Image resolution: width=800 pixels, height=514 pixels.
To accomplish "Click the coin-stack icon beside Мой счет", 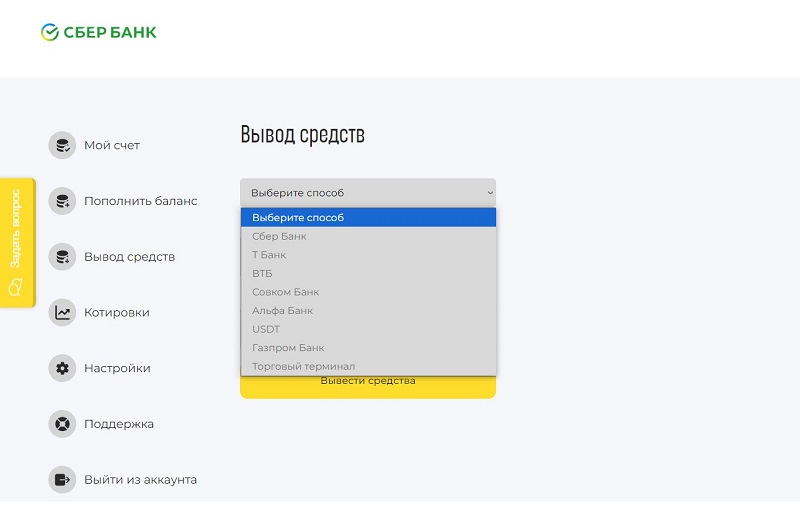I will (x=62, y=145).
